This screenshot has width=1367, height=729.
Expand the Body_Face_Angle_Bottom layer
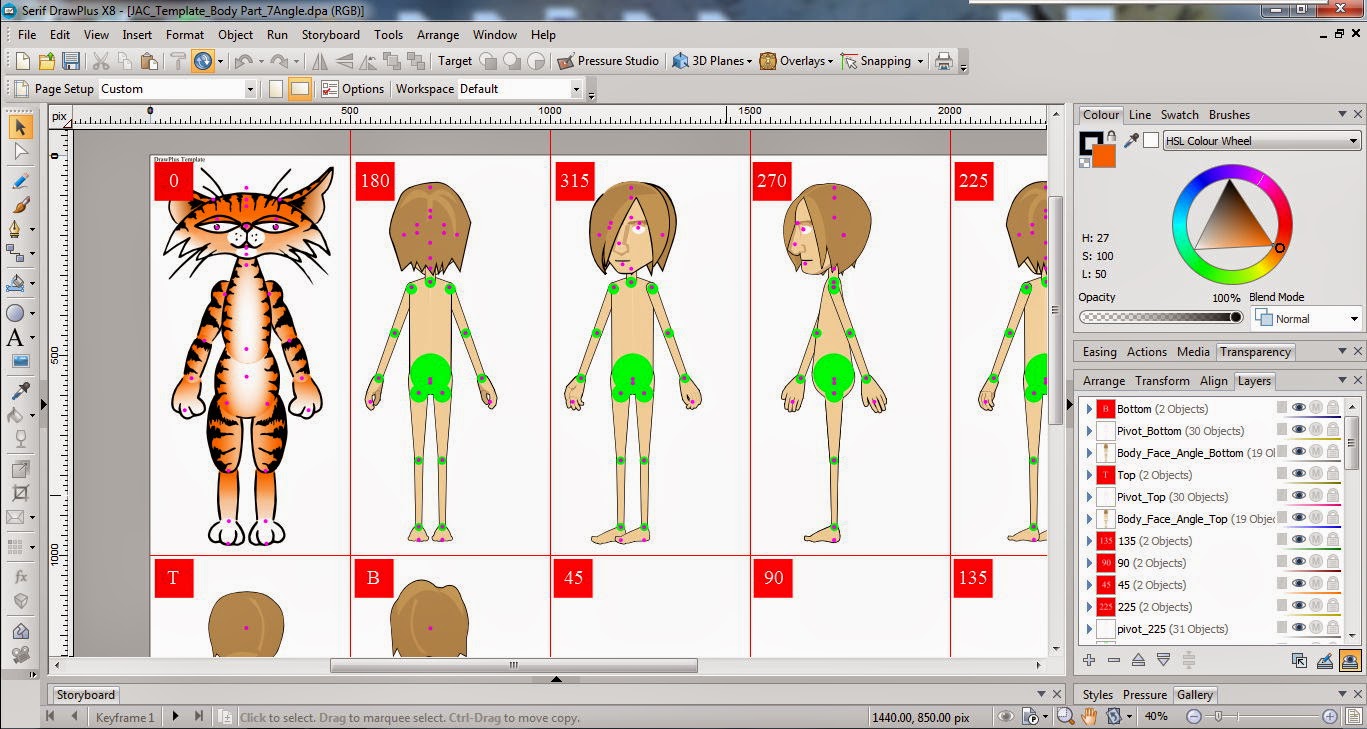(x=1089, y=452)
